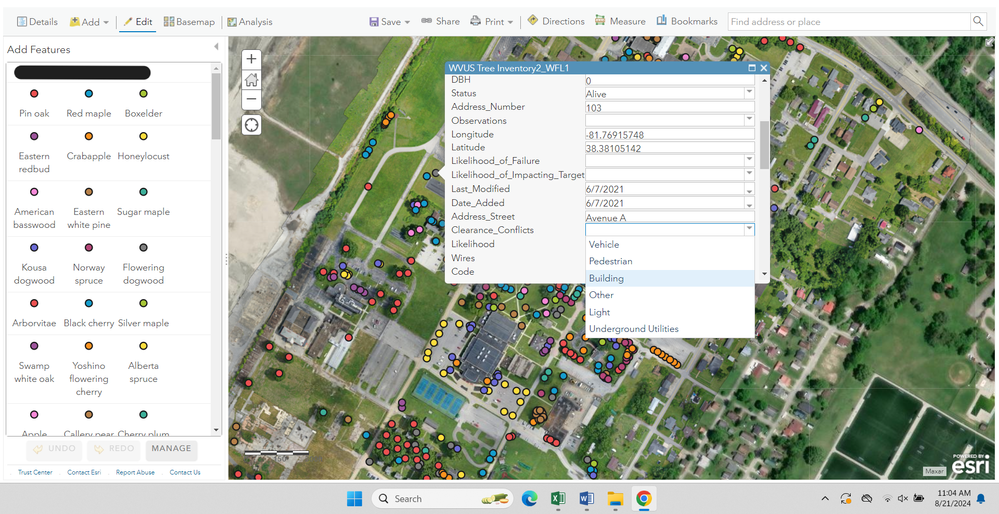Open the Observations dropdown arrow
The width and height of the screenshot is (999, 514).
coord(749,120)
